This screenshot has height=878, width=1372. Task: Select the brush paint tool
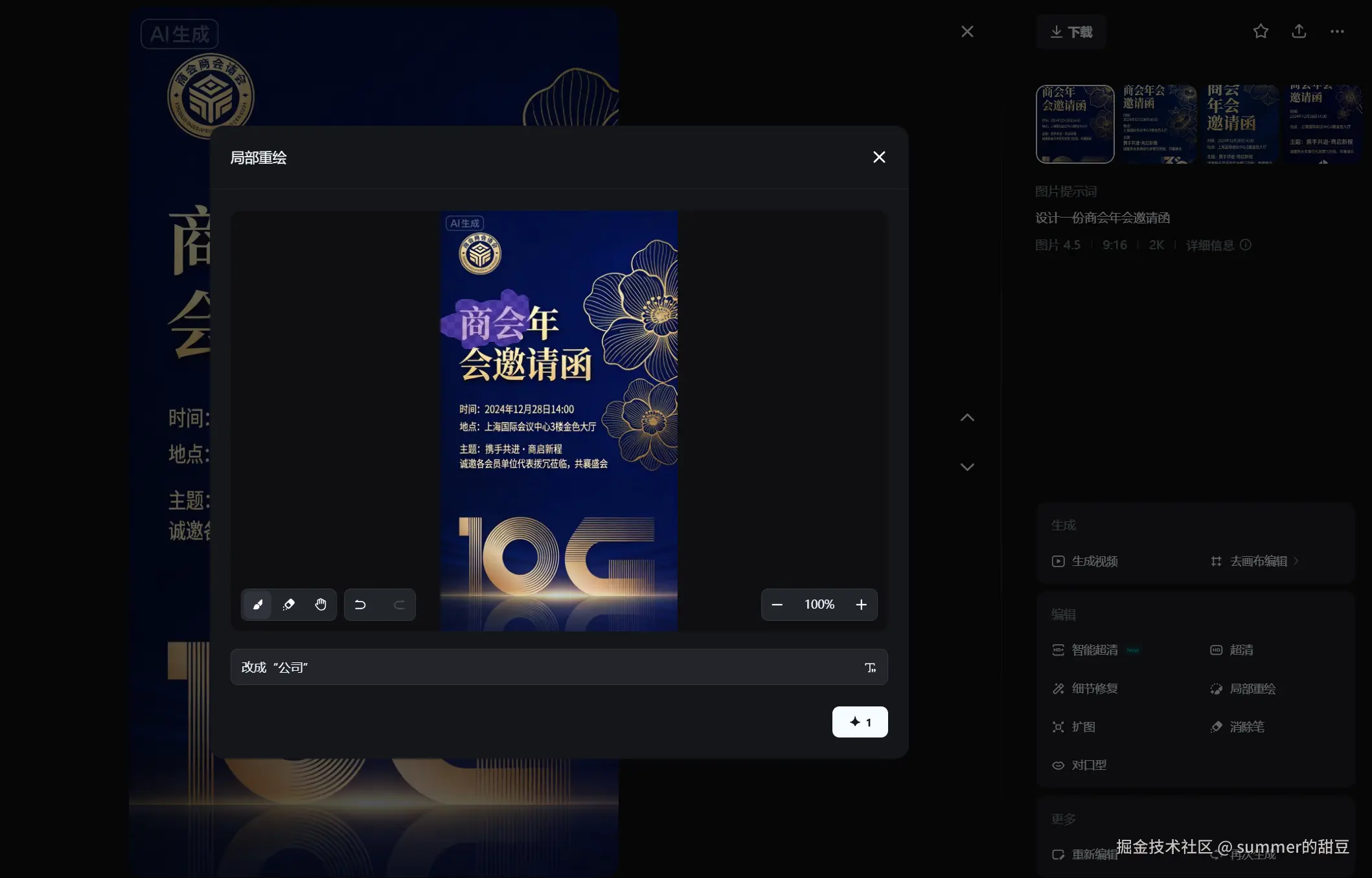[257, 605]
